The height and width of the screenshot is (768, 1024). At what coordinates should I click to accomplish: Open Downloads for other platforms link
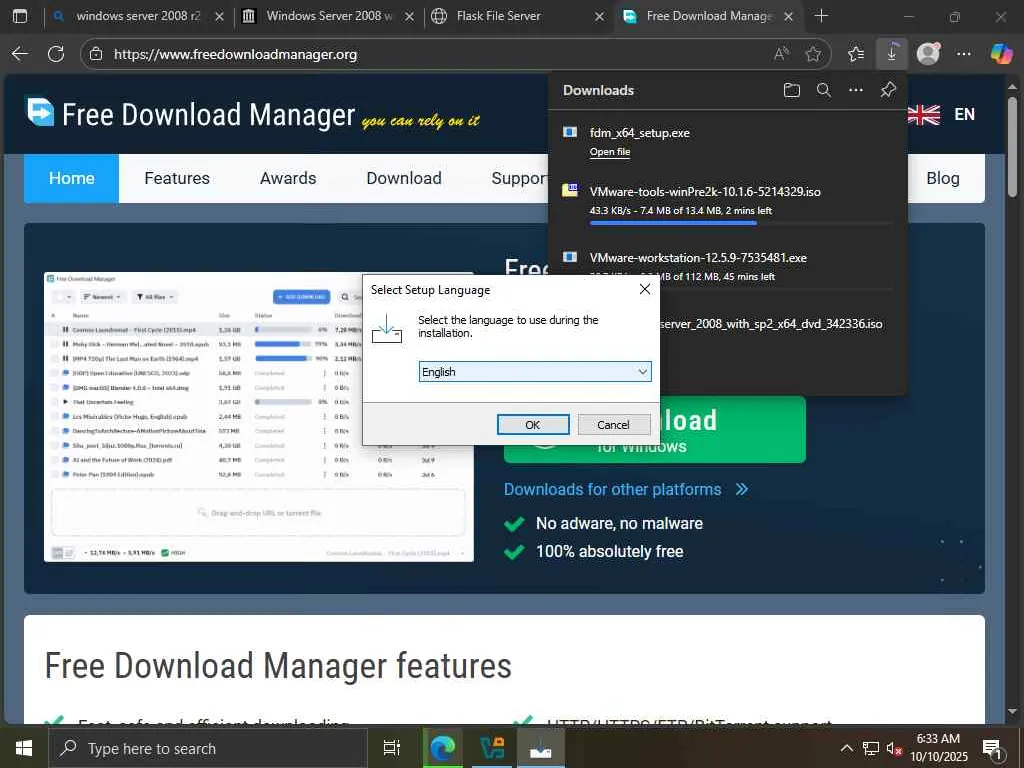[626, 489]
